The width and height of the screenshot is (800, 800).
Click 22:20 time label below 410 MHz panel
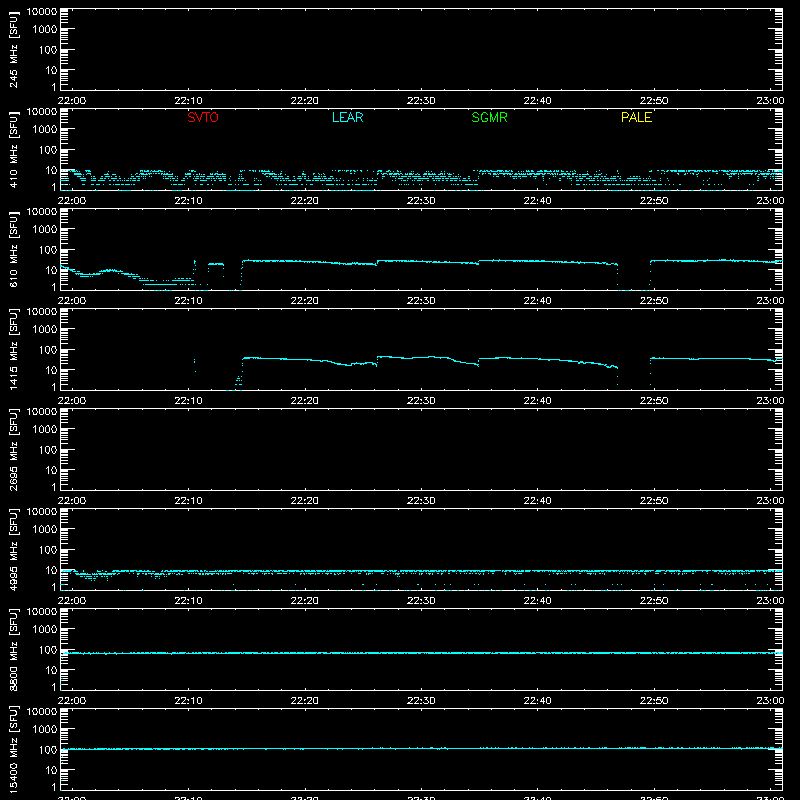tap(305, 201)
